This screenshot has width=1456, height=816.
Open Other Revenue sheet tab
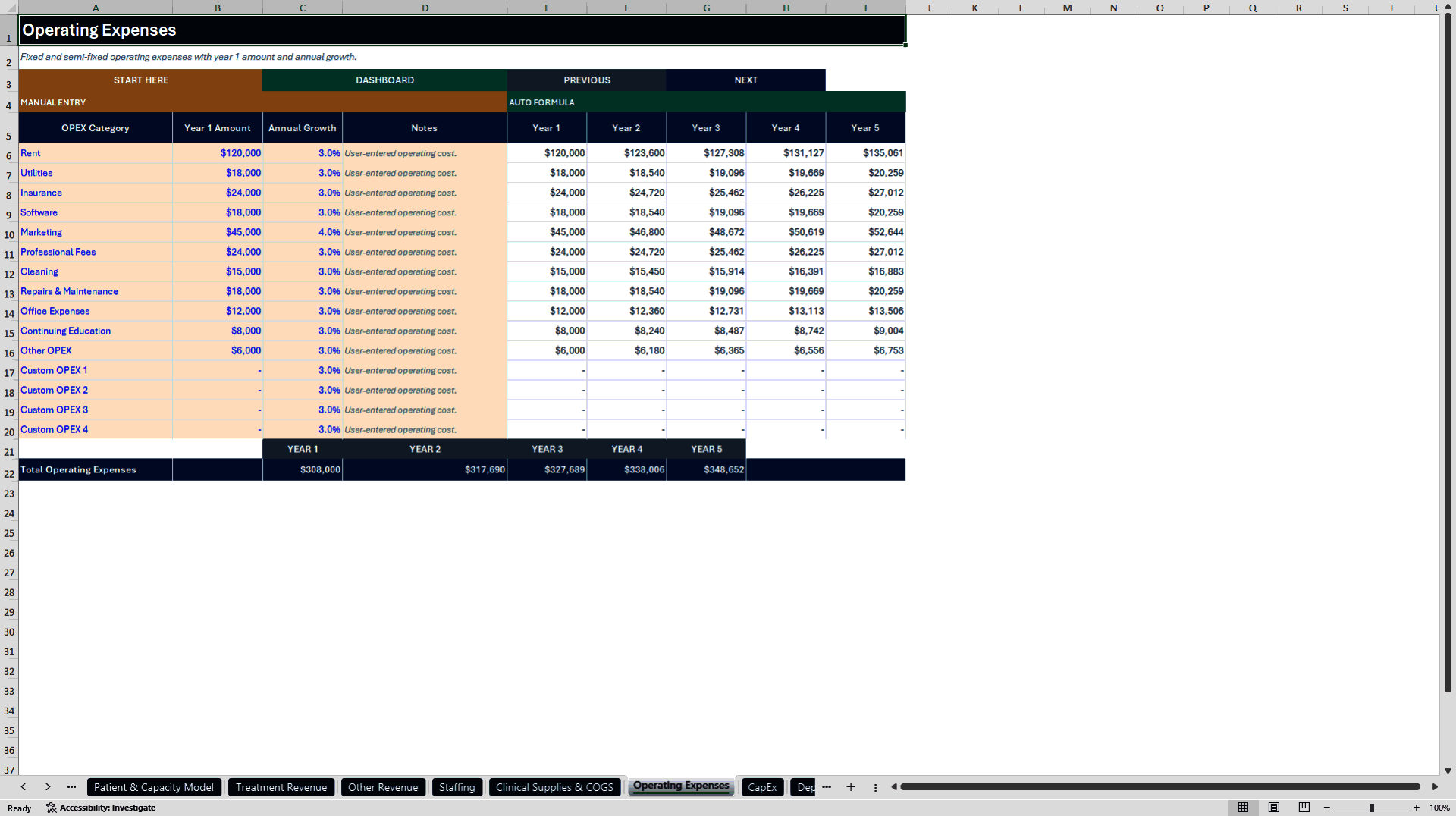383,787
